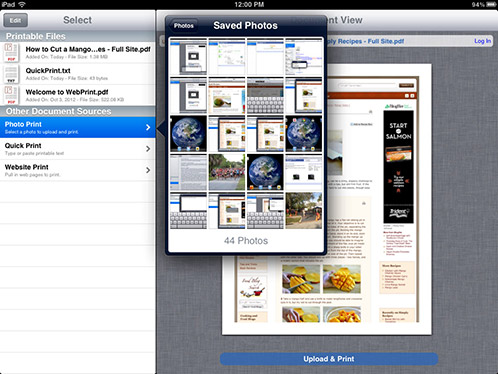This screenshot has width=498, height=374.
Task: Select second thumbnail in third row
Action: (227, 134)
